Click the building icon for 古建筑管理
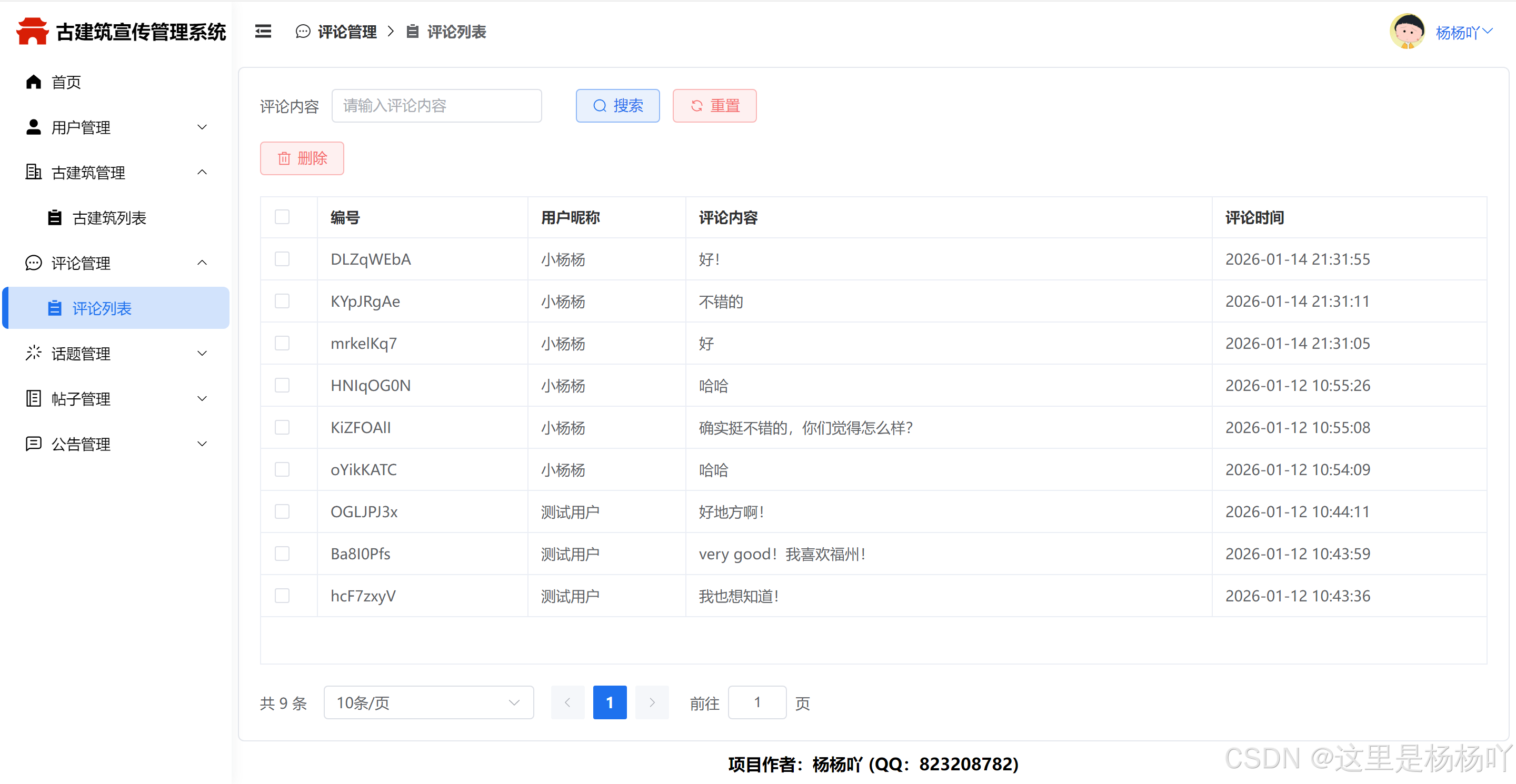This screenshot has height=784, width=1516. (34, 173)
